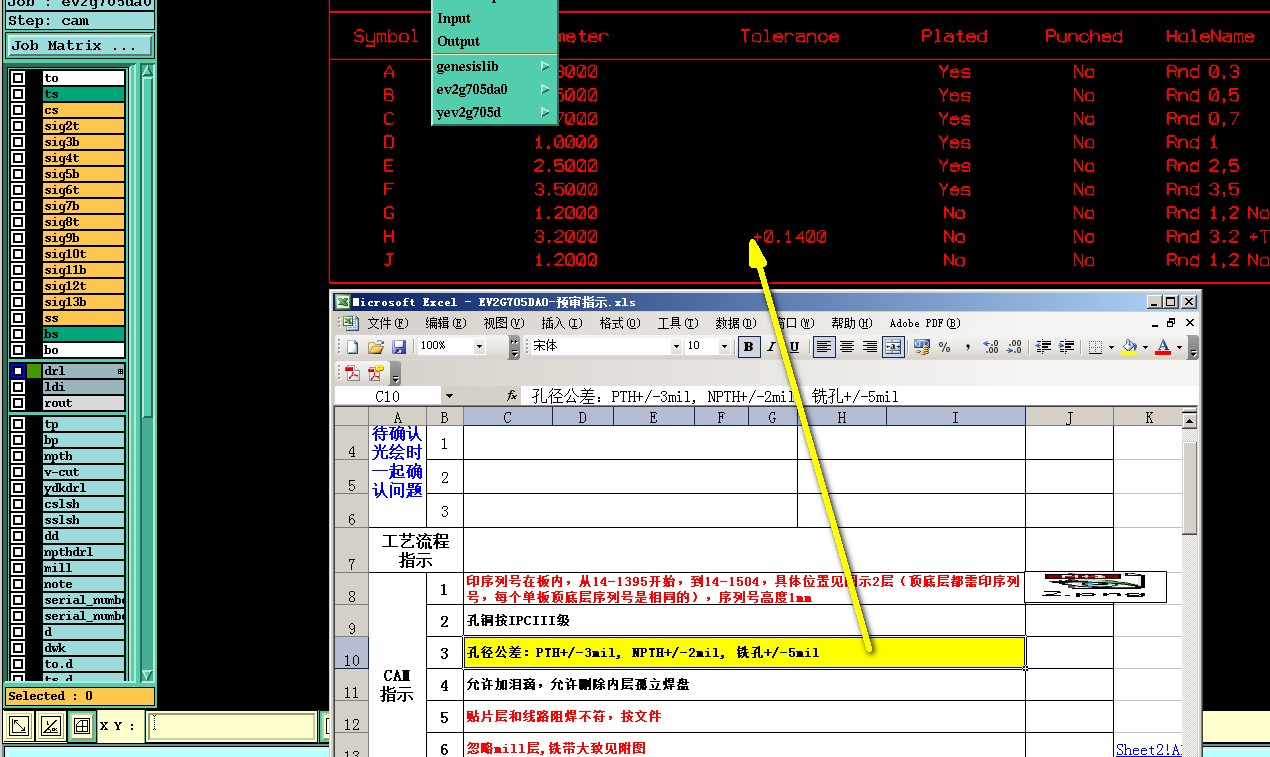1270x757 pixels.
Task: Click layer list scrollbar down arrow
Action: [x=147, y=676]
